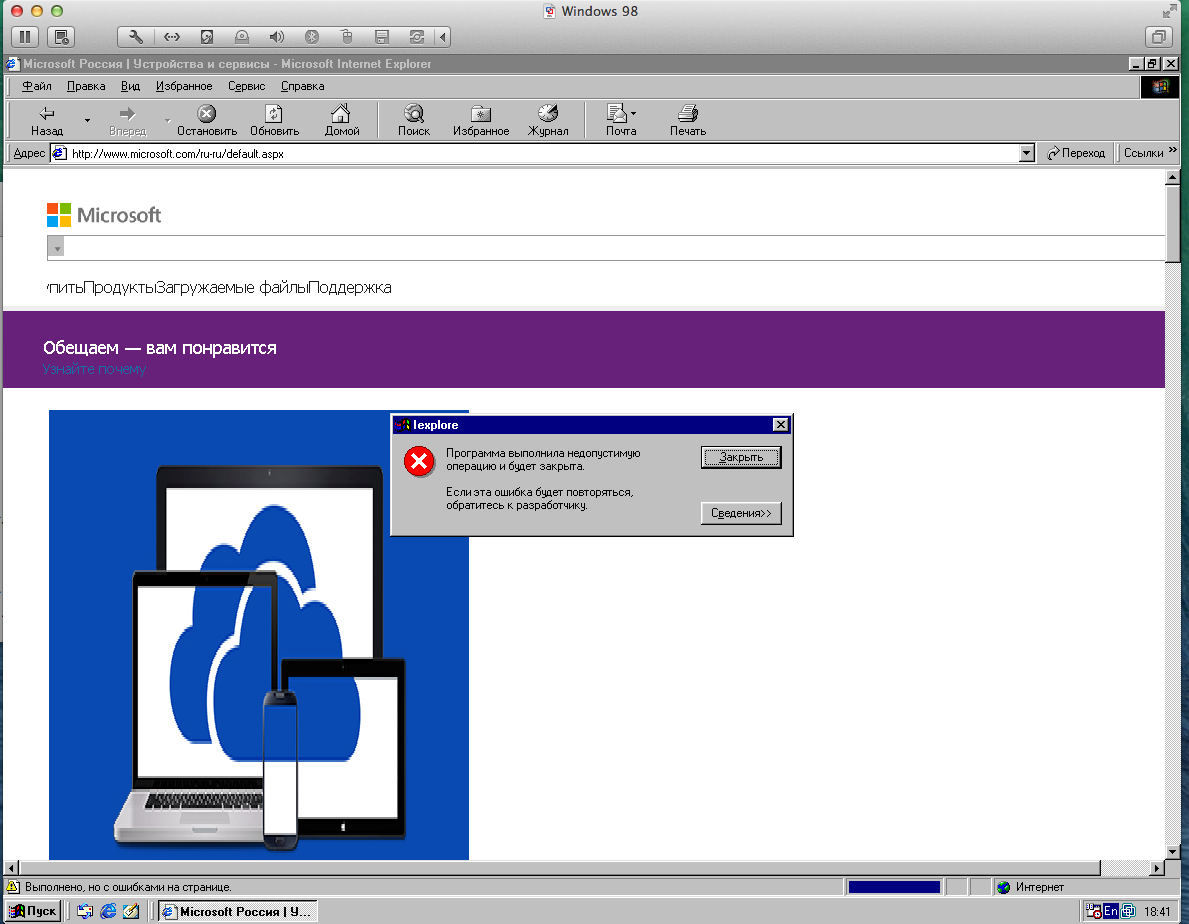Click the Интернет zone globe in status bar
1189x924 pixels.
click(1004, 887)
